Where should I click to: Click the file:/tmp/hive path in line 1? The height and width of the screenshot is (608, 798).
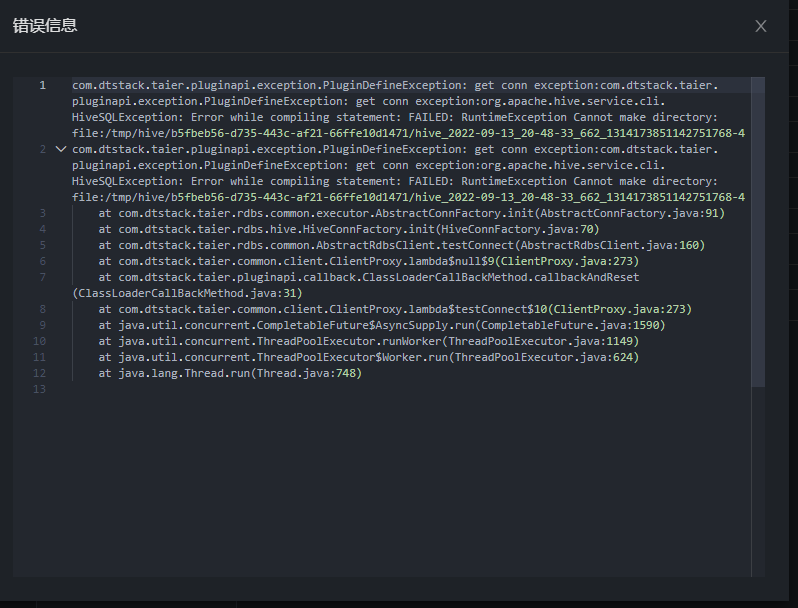(408, 133)
